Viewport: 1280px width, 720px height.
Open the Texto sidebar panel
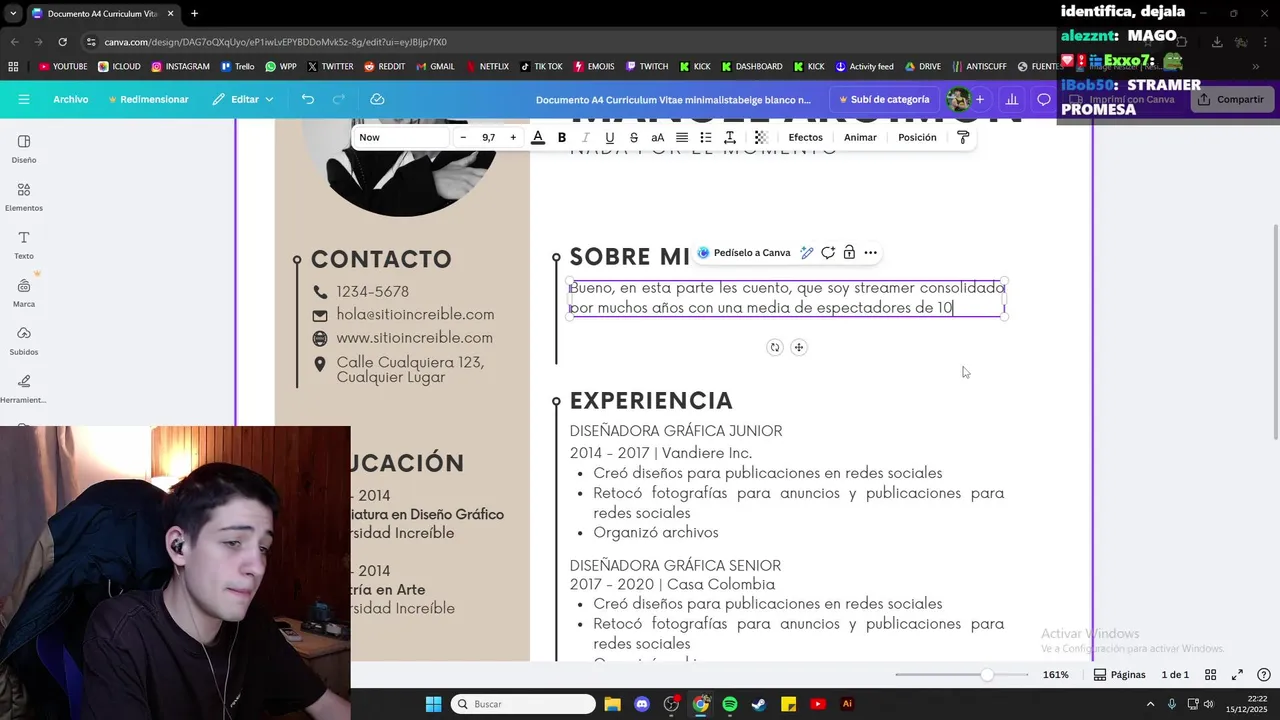pyautogui.click(x=24, y=245)
